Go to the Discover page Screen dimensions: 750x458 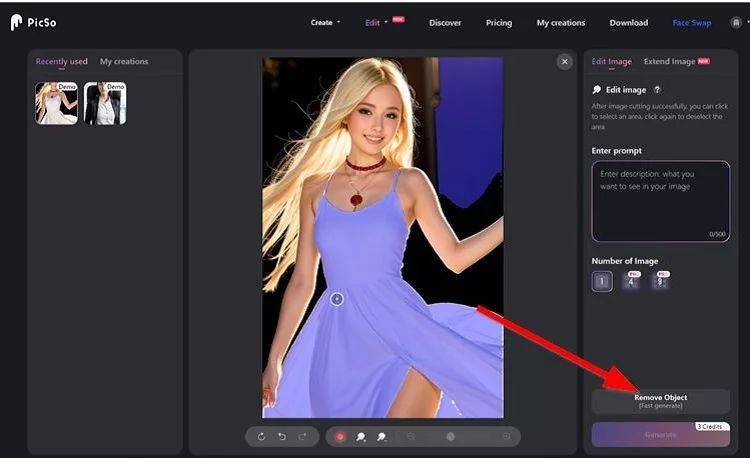pos(445,22)
